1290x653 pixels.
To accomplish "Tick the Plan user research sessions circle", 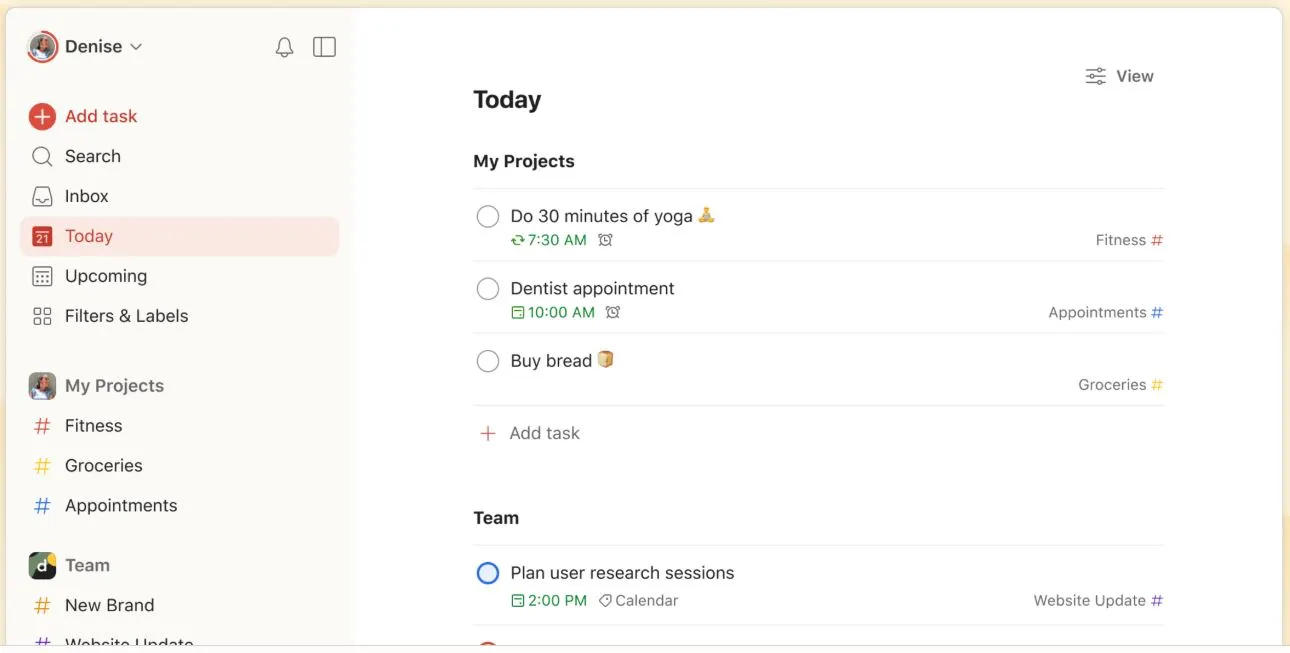I will [x=488, y=573].
